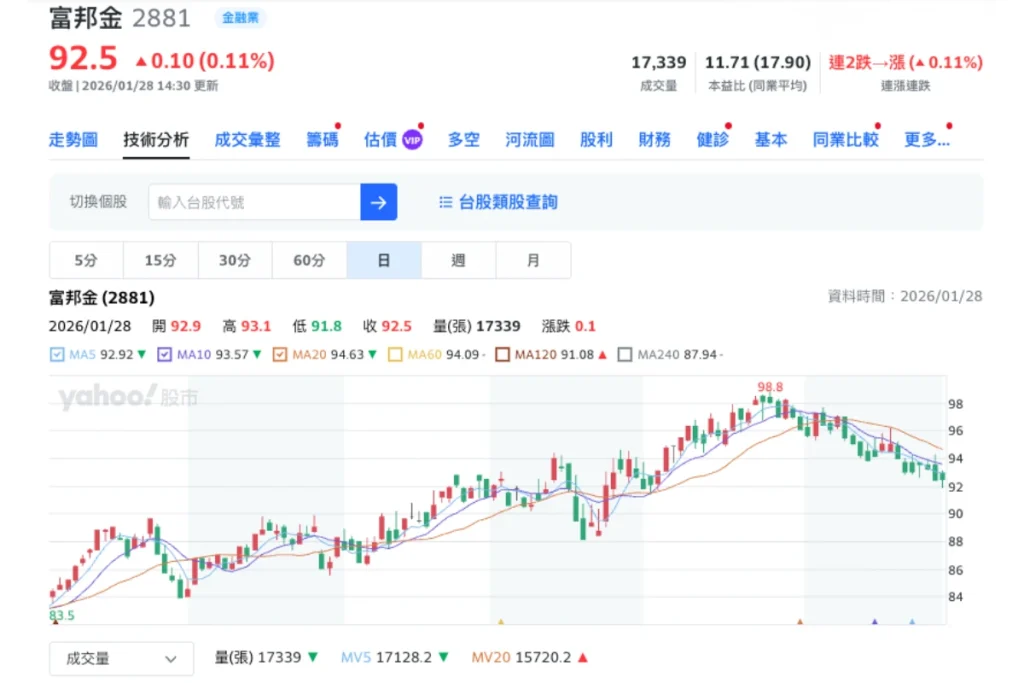Enable the MA60 moving average checkbox

(x=395, y=355)
